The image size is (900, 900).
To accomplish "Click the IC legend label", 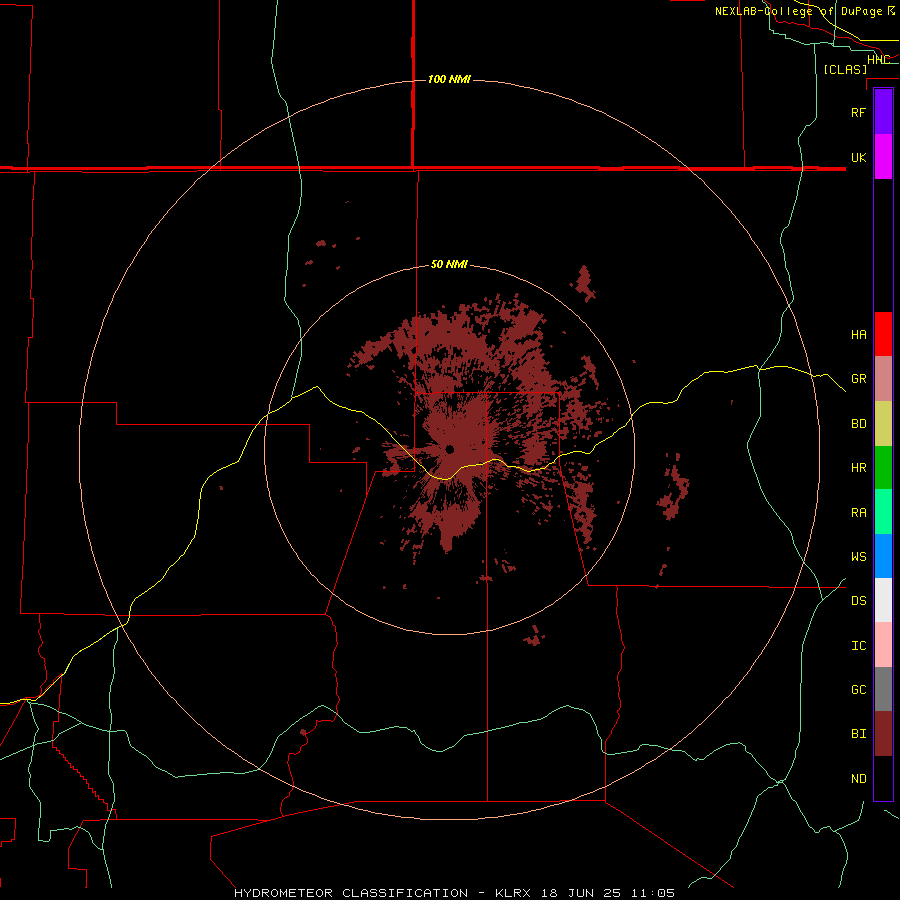I will tap(858, 646).
